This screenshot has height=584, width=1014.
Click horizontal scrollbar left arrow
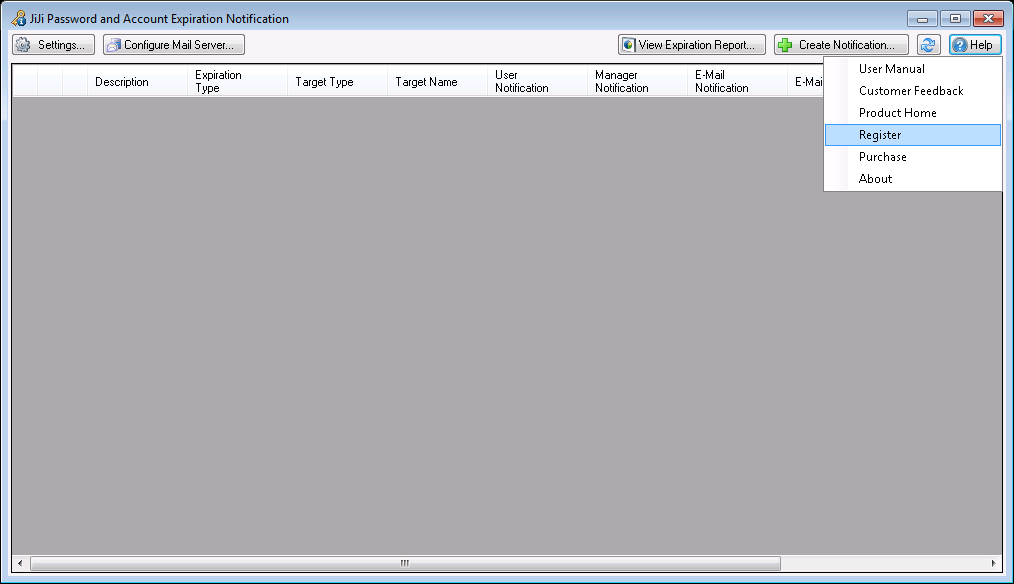20,563
